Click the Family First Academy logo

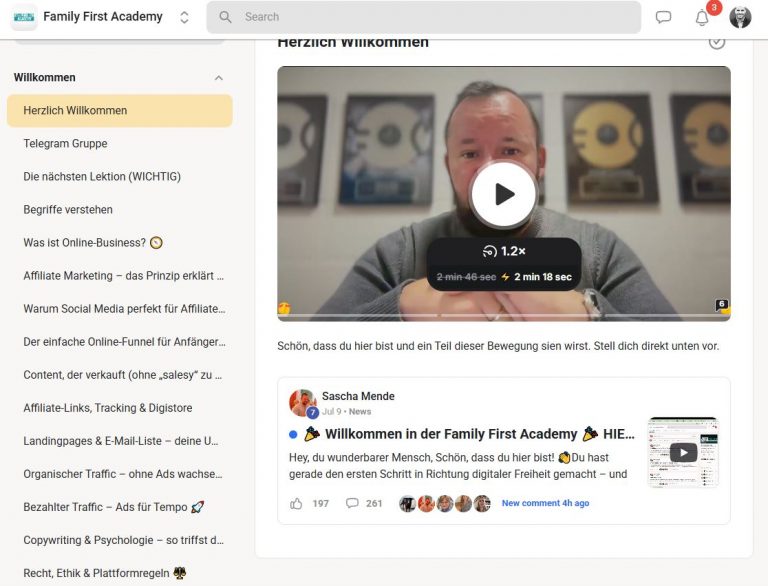point(24,17)
